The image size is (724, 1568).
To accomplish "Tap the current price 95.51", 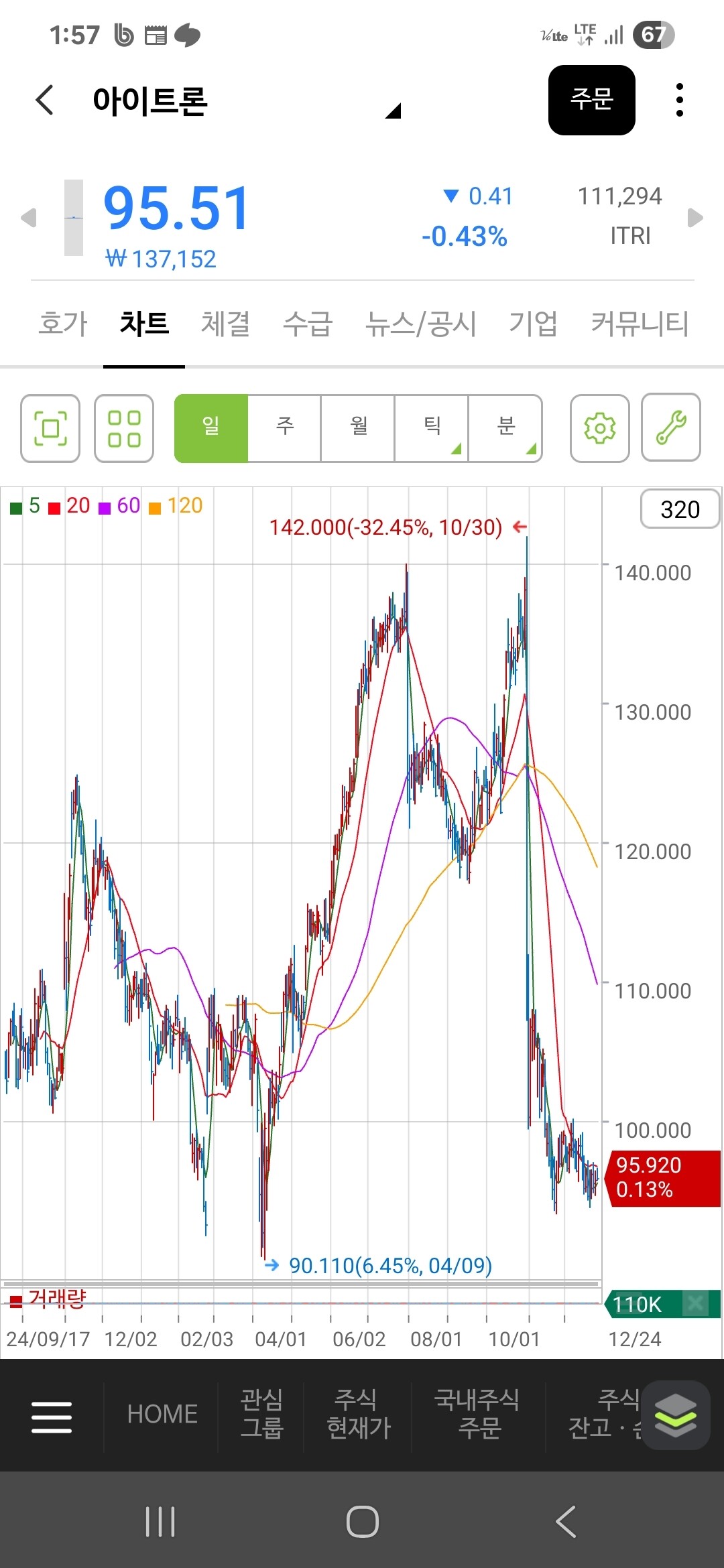I will [x=177, y=208].
